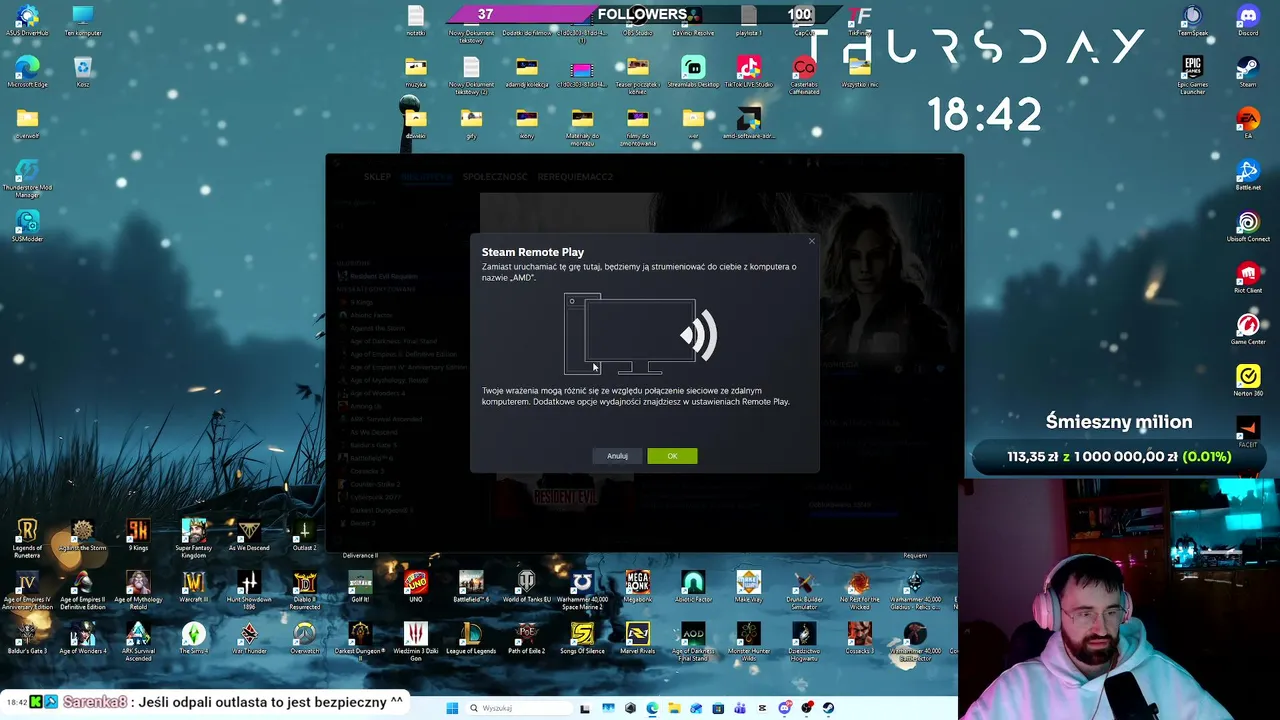
Task: Open the Thunderstore Mod Manager desktop icon
Action: (x=27, y=177)
